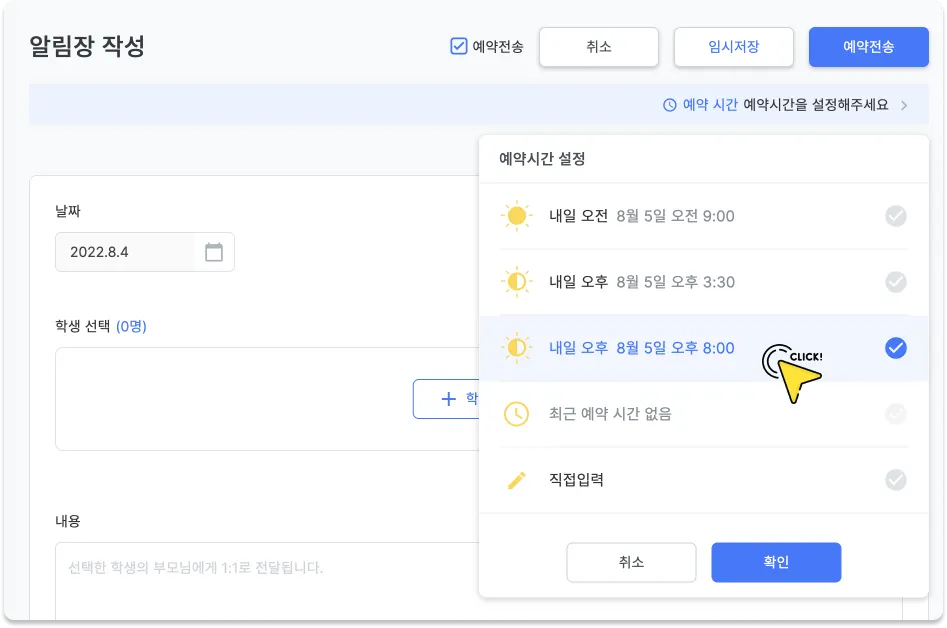Click the clock icon for recent reservation
Image resolution: width=947 pixels, height=628 pixels.
pos(516,414)
